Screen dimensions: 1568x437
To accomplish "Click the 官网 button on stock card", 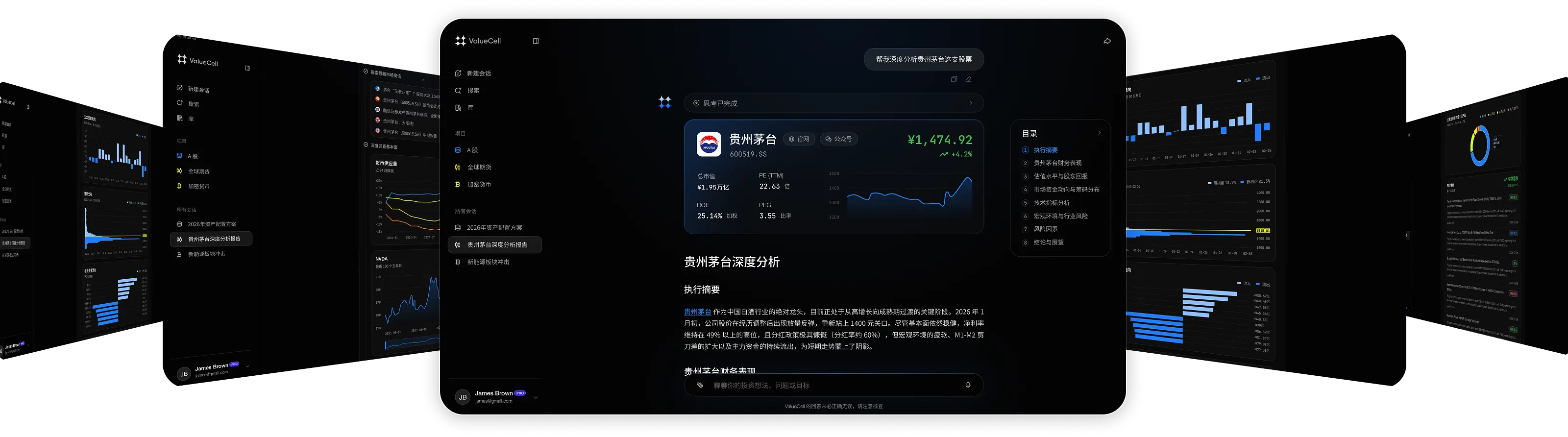I will pyautogui.click(x=799, y=139).
